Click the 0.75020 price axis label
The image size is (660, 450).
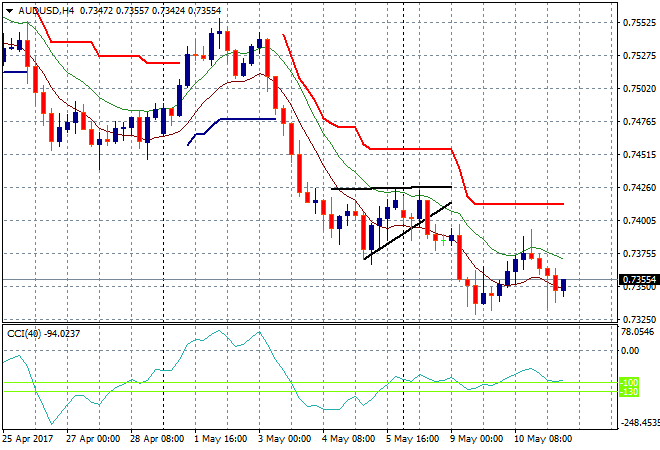click(x=639, y=88)
